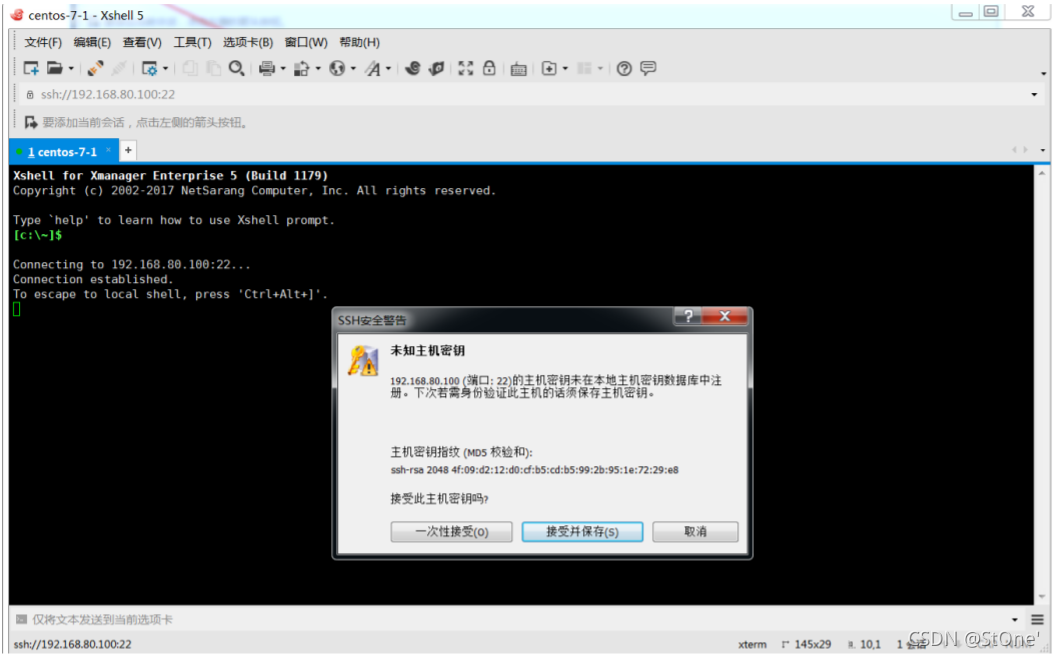The width and height of the screenshot is (1055, 657).
Task: Launch Xagent via the green swirl icon
Action: [437, 68]
